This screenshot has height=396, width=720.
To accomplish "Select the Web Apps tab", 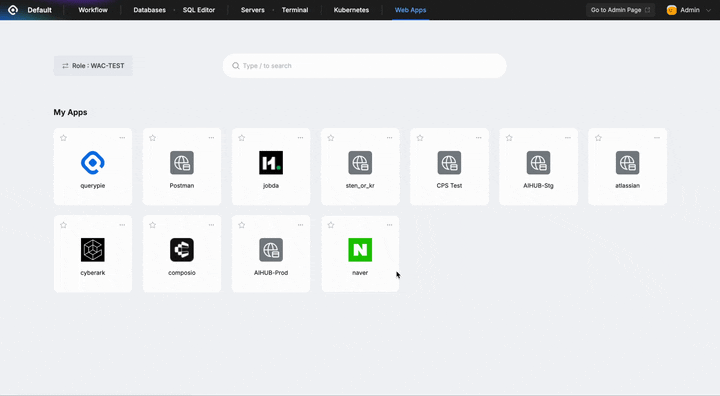I will (411, 10).
